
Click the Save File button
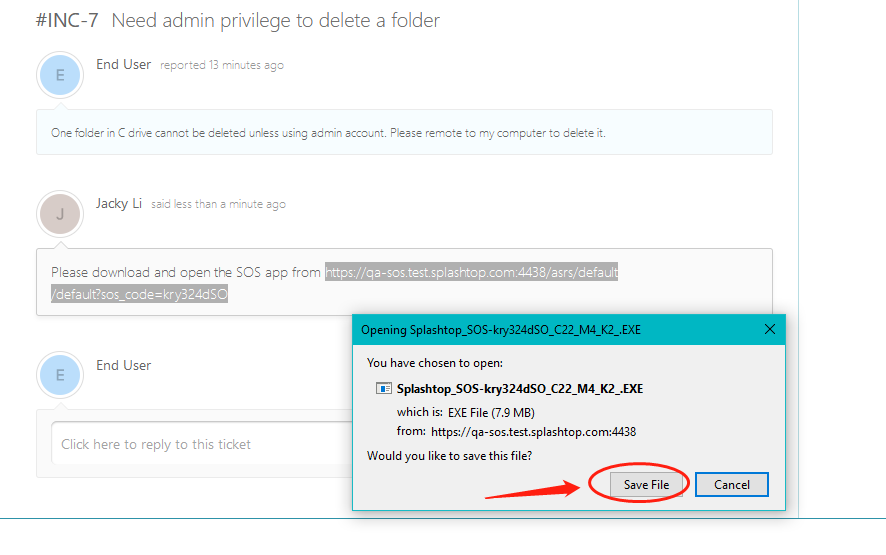[646, 485]
